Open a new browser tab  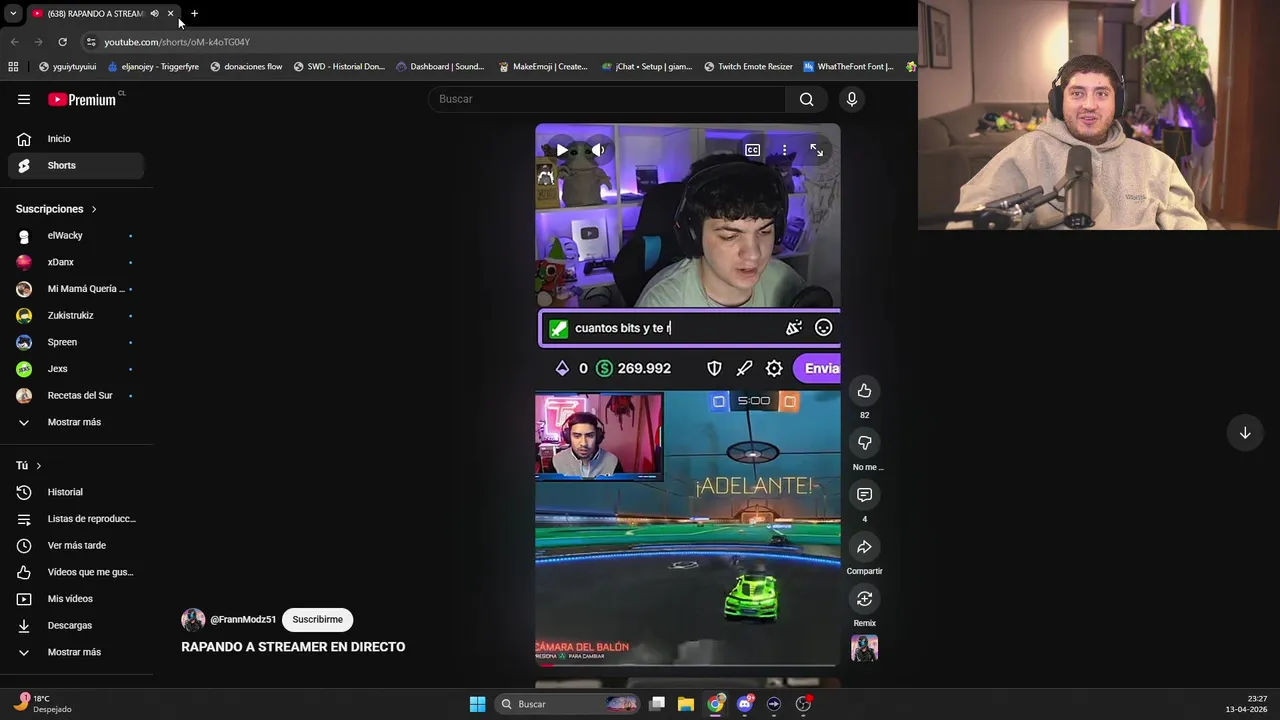pyautogui.click(x=194, y=14)
